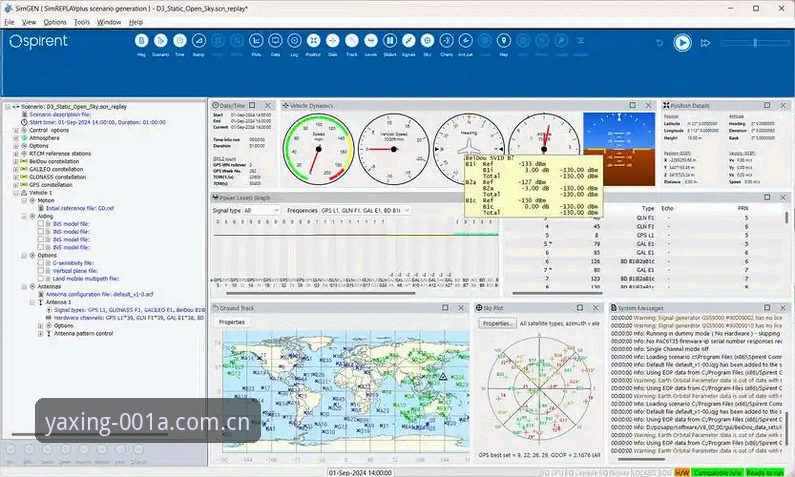Start the scenario with the Play button

coord(682,43)
